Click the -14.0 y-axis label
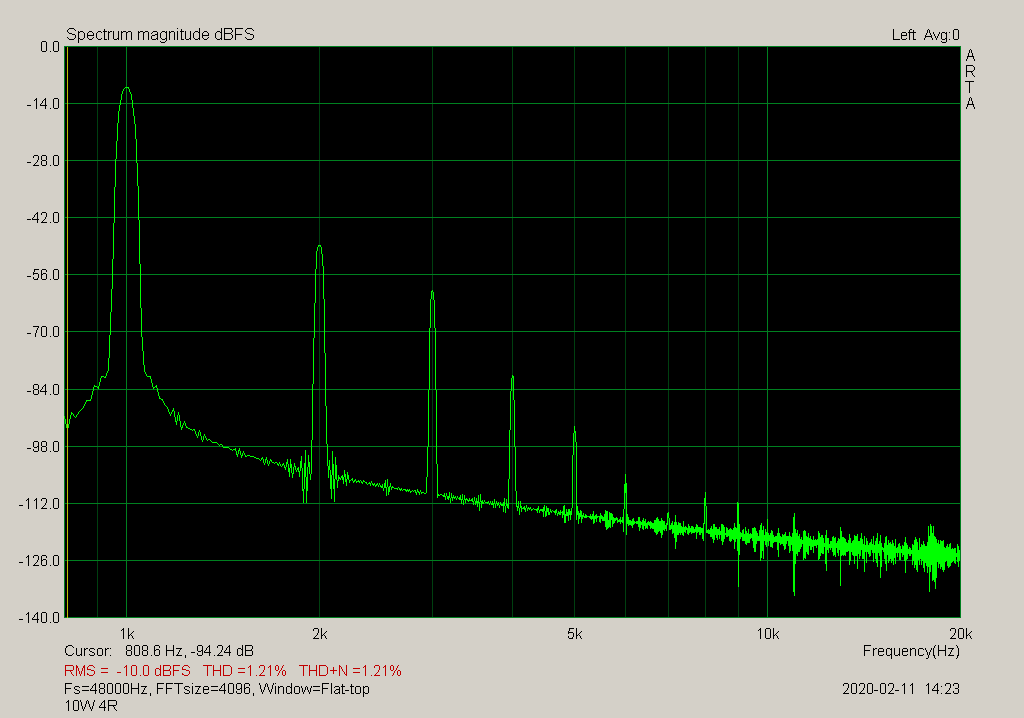 (x=43, y=104)
